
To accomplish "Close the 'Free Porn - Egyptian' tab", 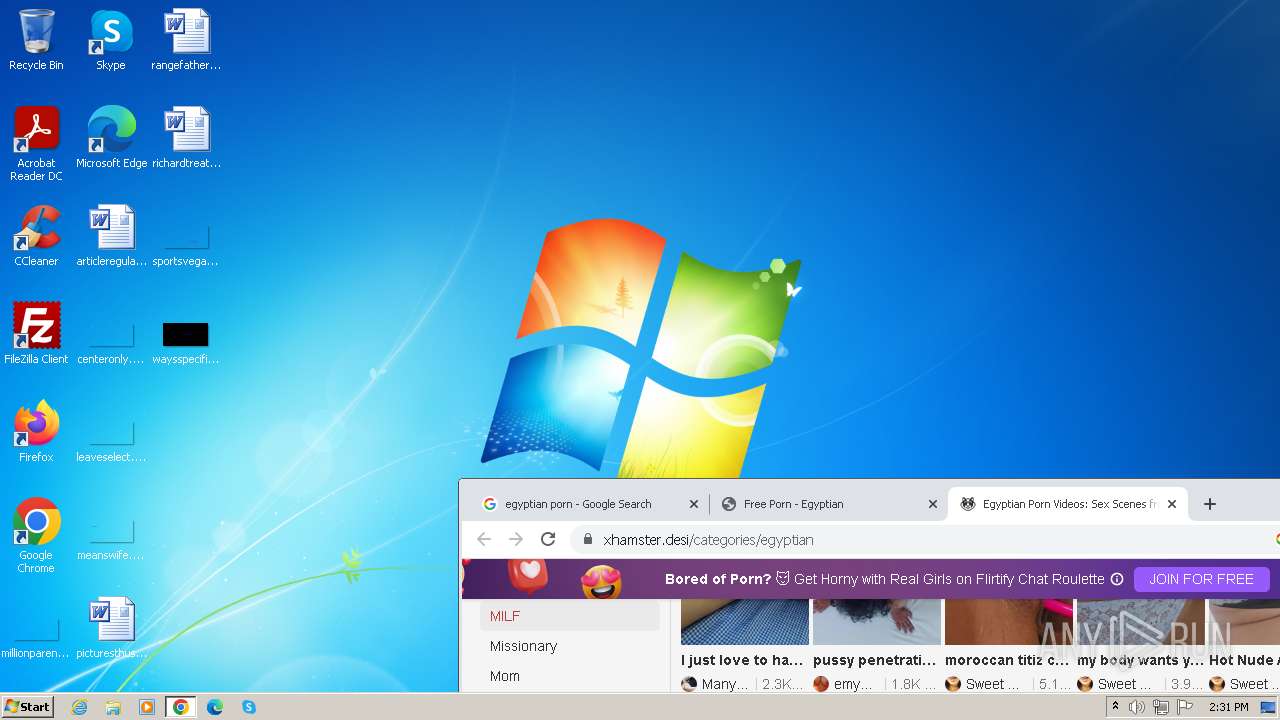I will pyautogui.click(x=933, y=504).
